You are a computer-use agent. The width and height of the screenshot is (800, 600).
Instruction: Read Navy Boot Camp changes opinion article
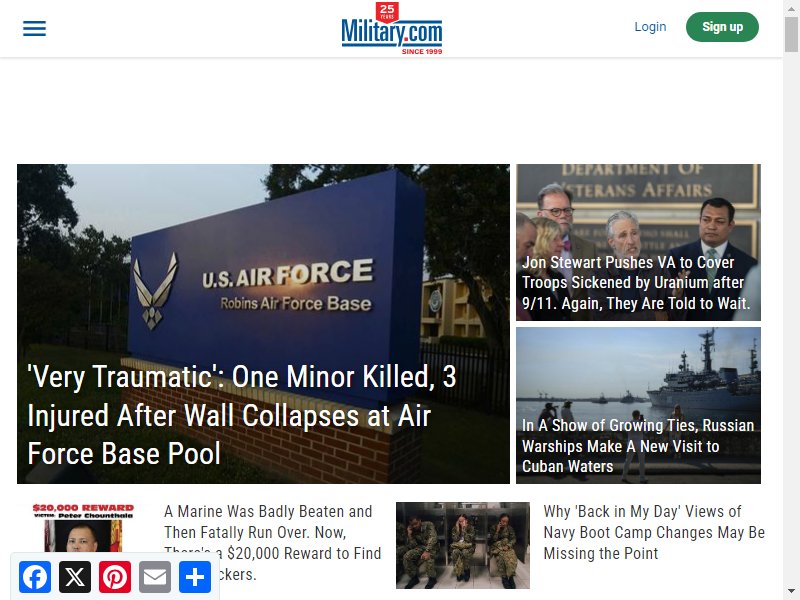[x=654, y=532]
